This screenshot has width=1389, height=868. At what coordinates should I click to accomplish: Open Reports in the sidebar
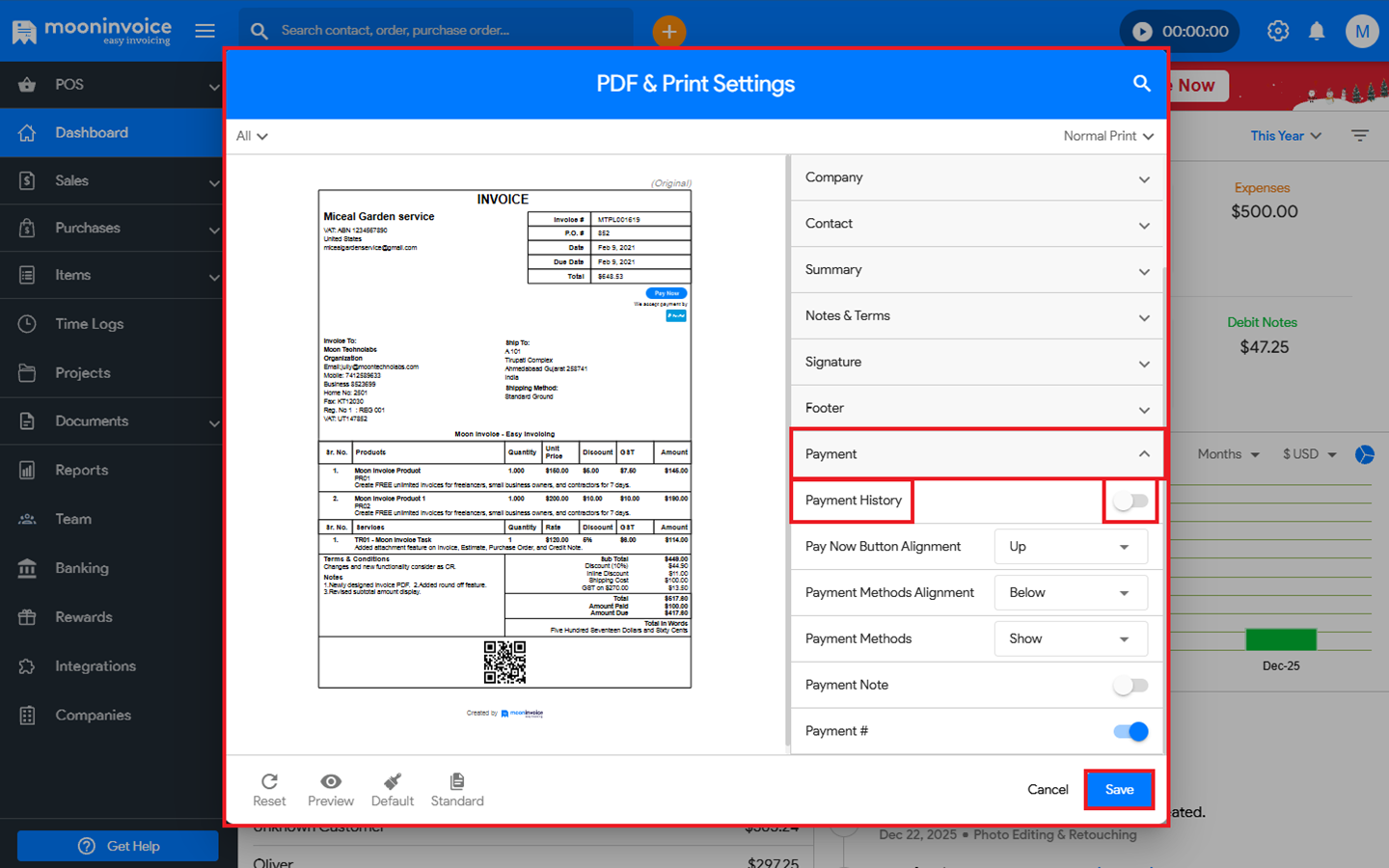coord(82,471)
